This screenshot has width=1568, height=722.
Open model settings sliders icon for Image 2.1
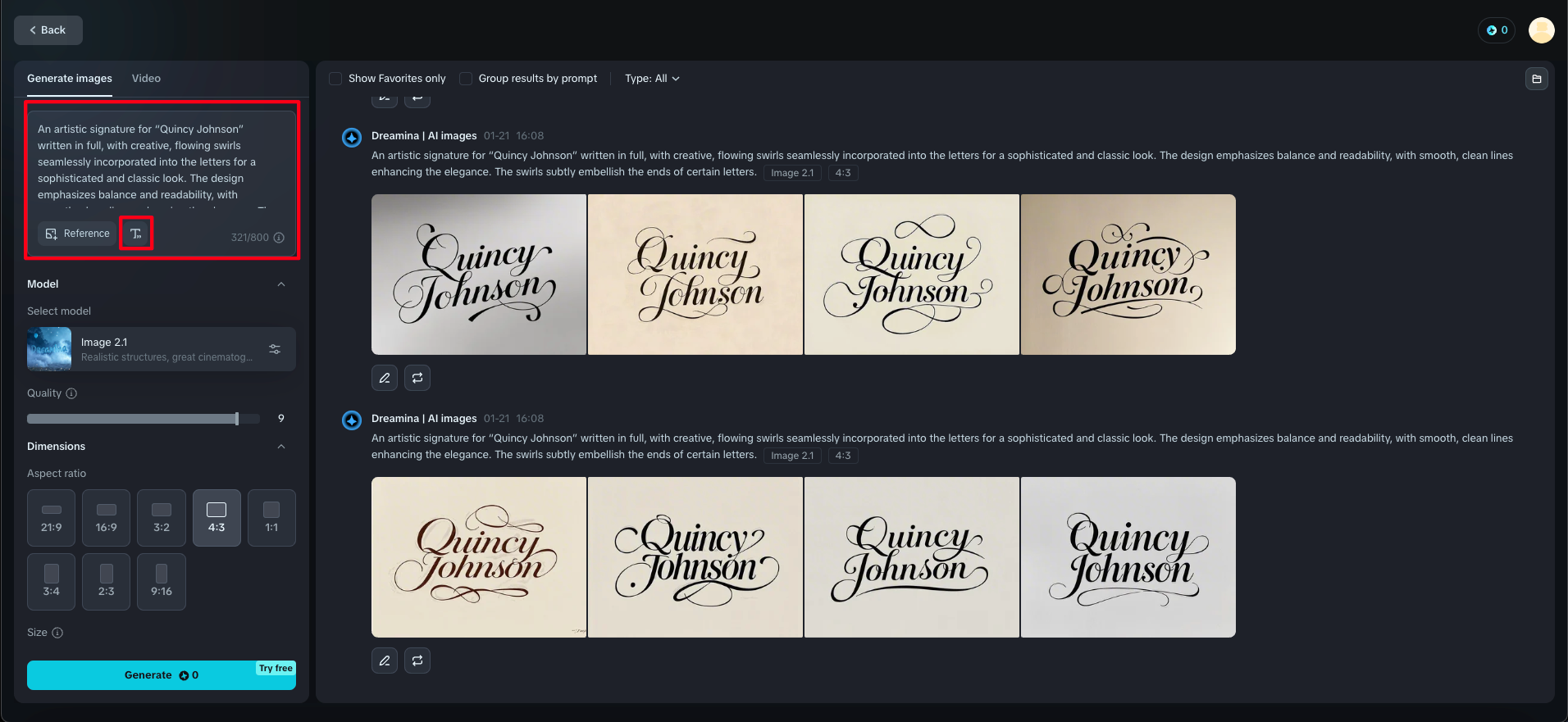(x=275, y=349)
